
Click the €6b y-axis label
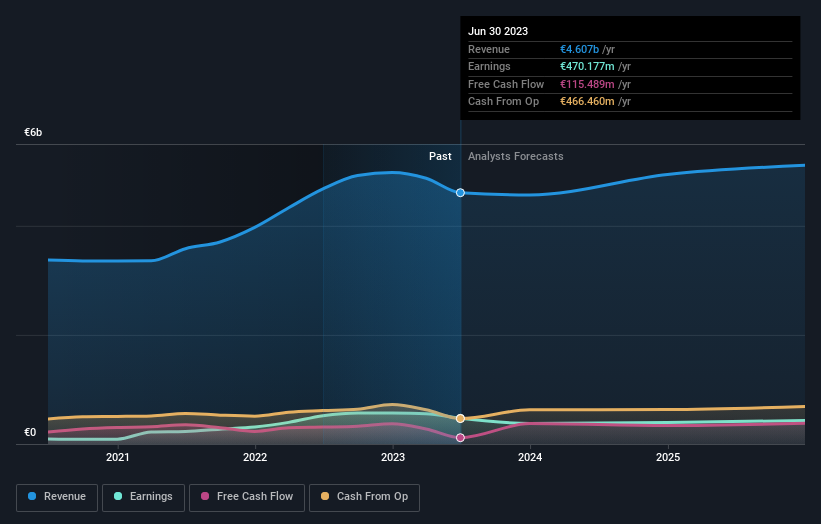coord(33,132)
